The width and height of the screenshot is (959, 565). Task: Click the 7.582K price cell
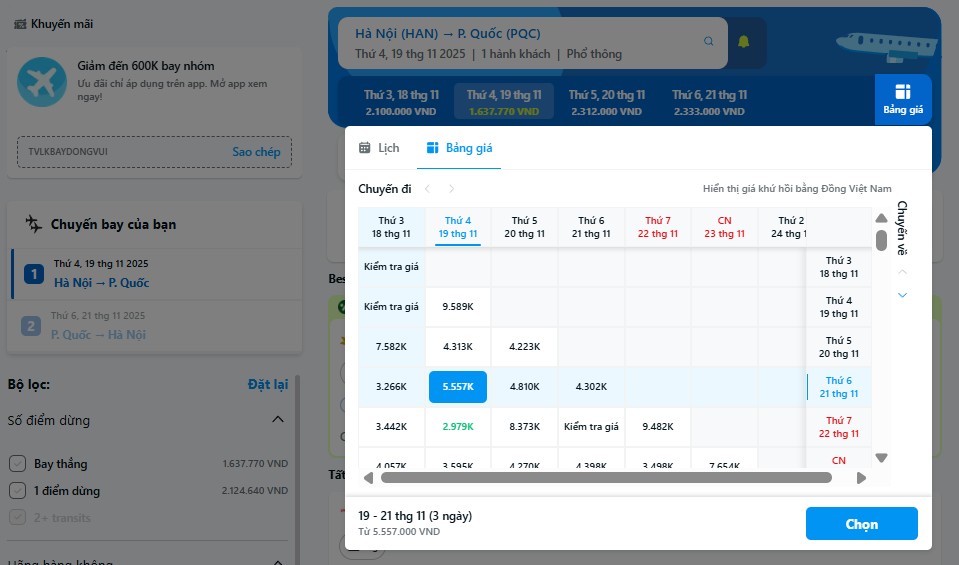click(x=391, y=347)
